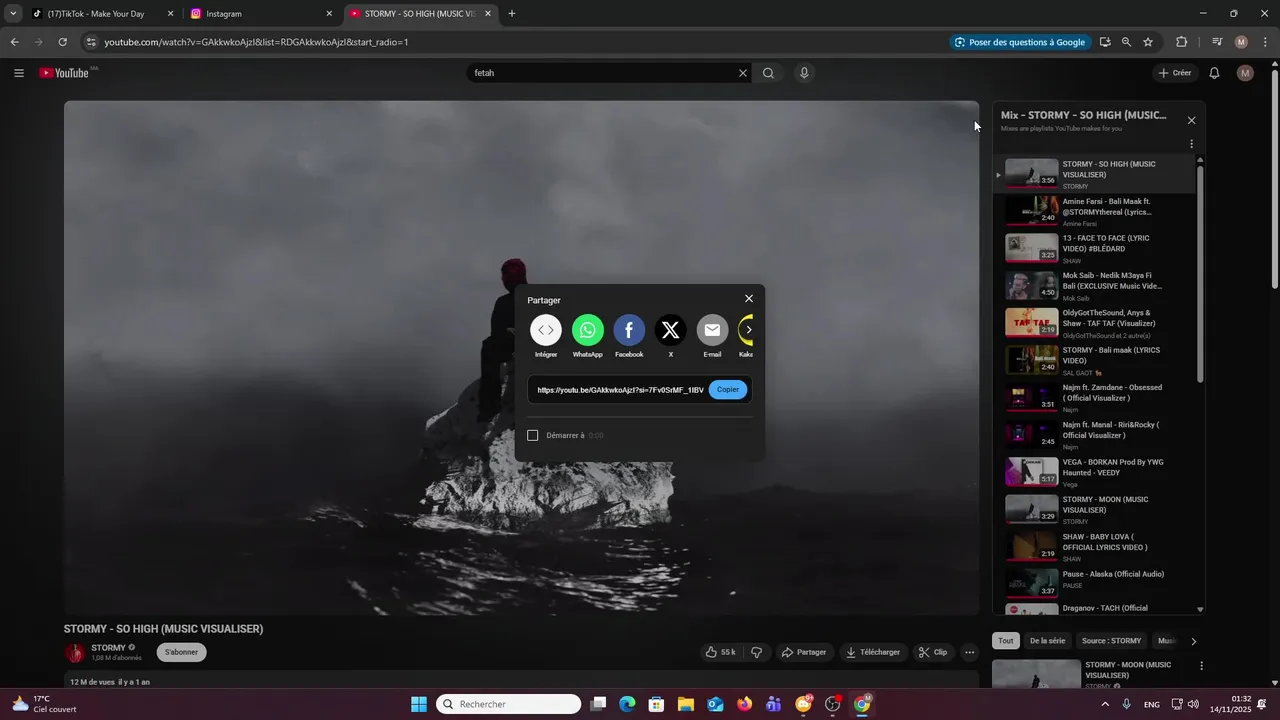Select the youtu.be share link field
The height and width of the screenshot is (720, 1280).
click(620, 390)
